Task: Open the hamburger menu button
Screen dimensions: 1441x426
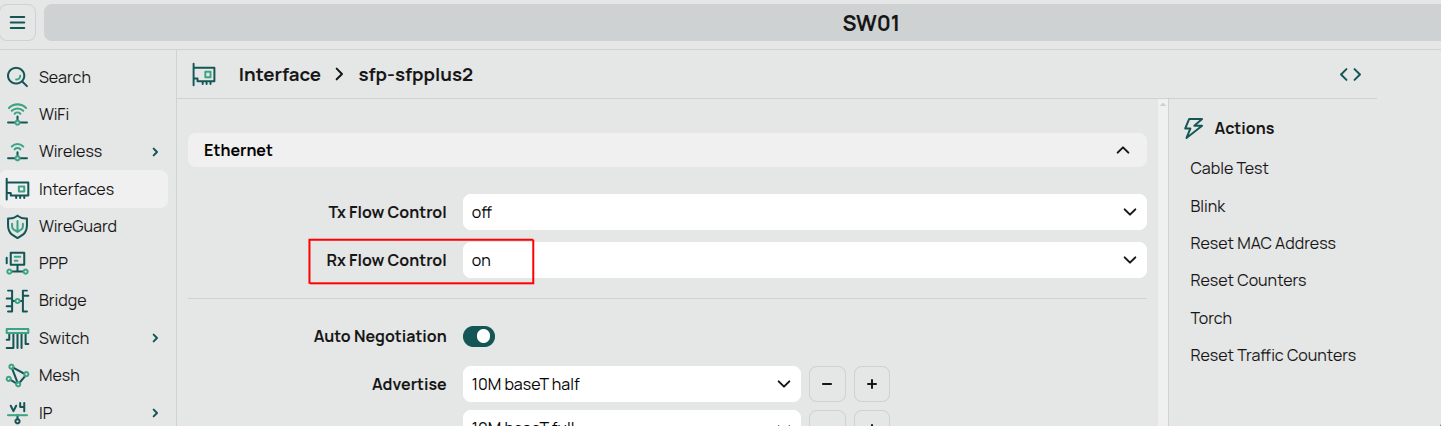Action: point(18,22)
